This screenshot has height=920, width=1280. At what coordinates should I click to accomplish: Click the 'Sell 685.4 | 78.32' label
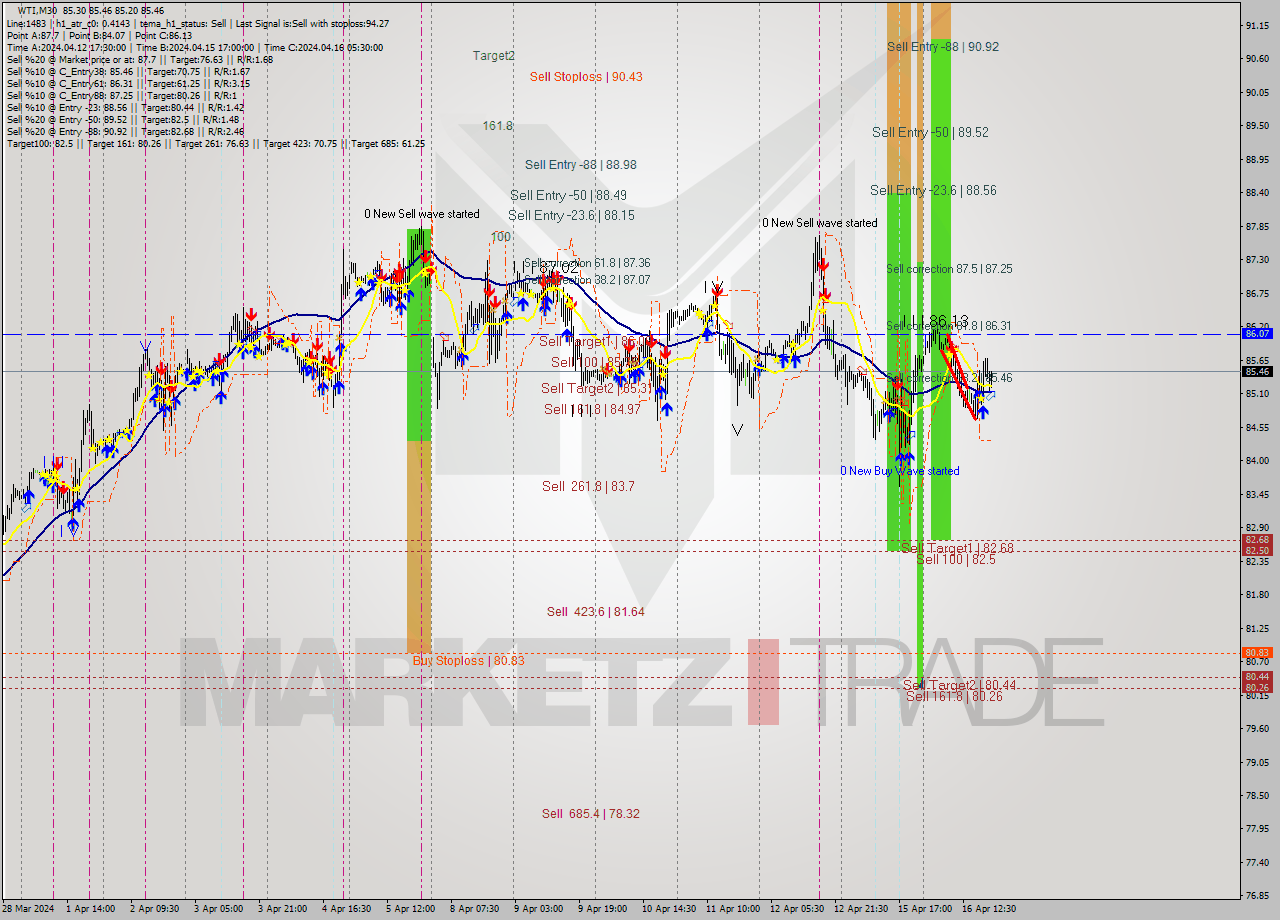[x=591, y=814]
